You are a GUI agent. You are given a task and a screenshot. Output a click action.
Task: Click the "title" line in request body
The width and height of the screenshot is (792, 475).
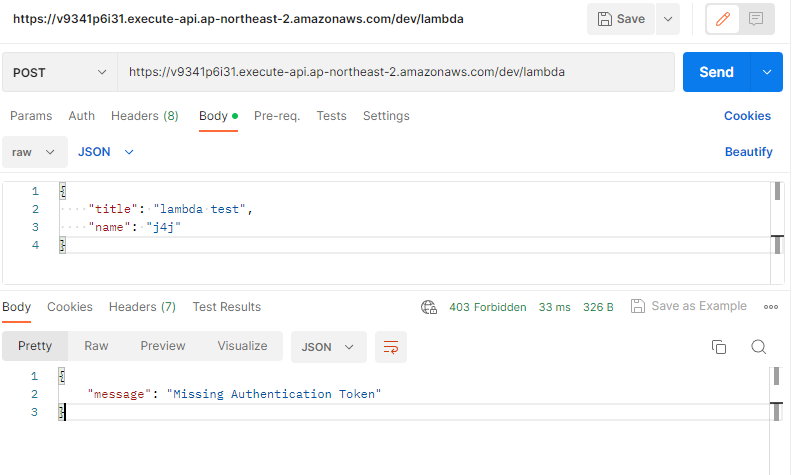tap(170, 209)
